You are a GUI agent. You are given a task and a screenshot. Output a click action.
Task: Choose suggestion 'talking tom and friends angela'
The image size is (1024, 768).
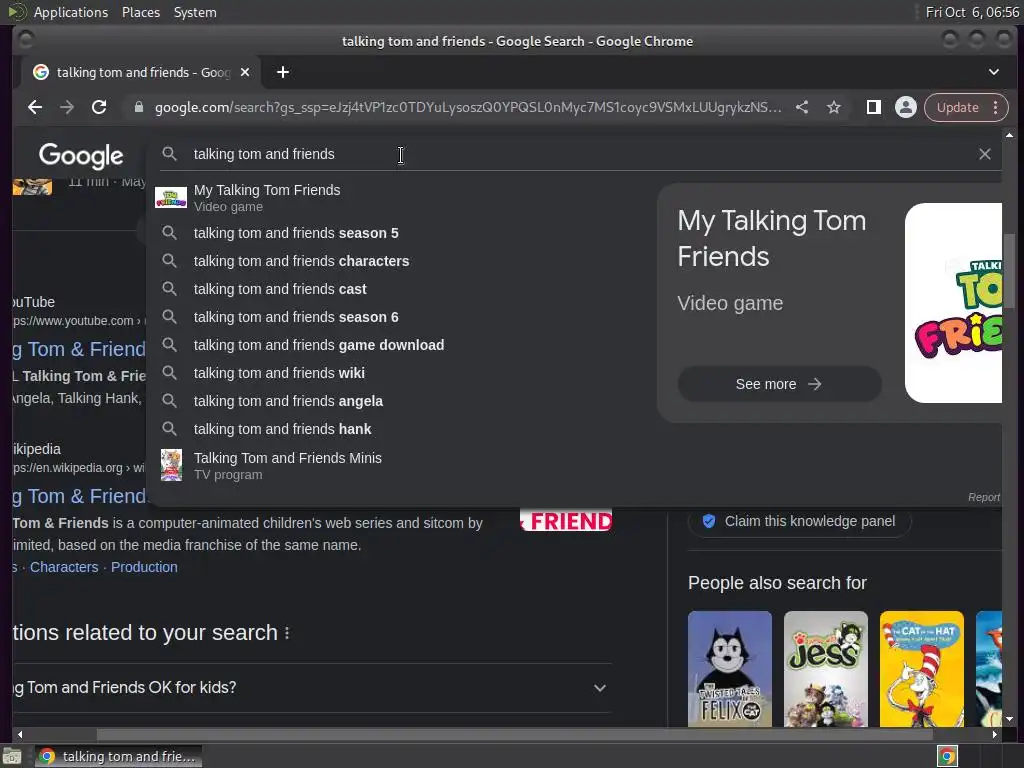[402, 402]
